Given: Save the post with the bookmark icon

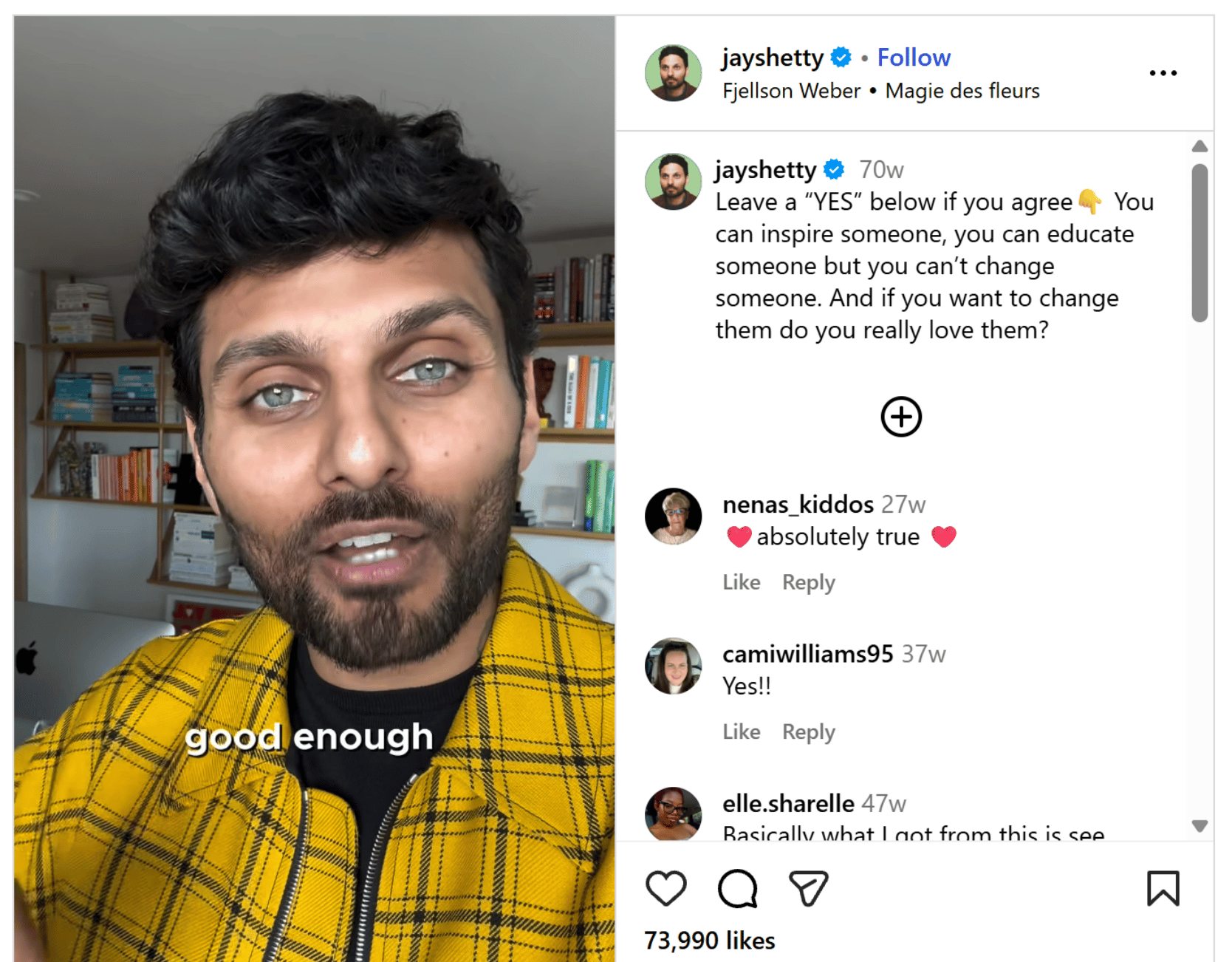Looking at the screenshot, I should 1163,888.
